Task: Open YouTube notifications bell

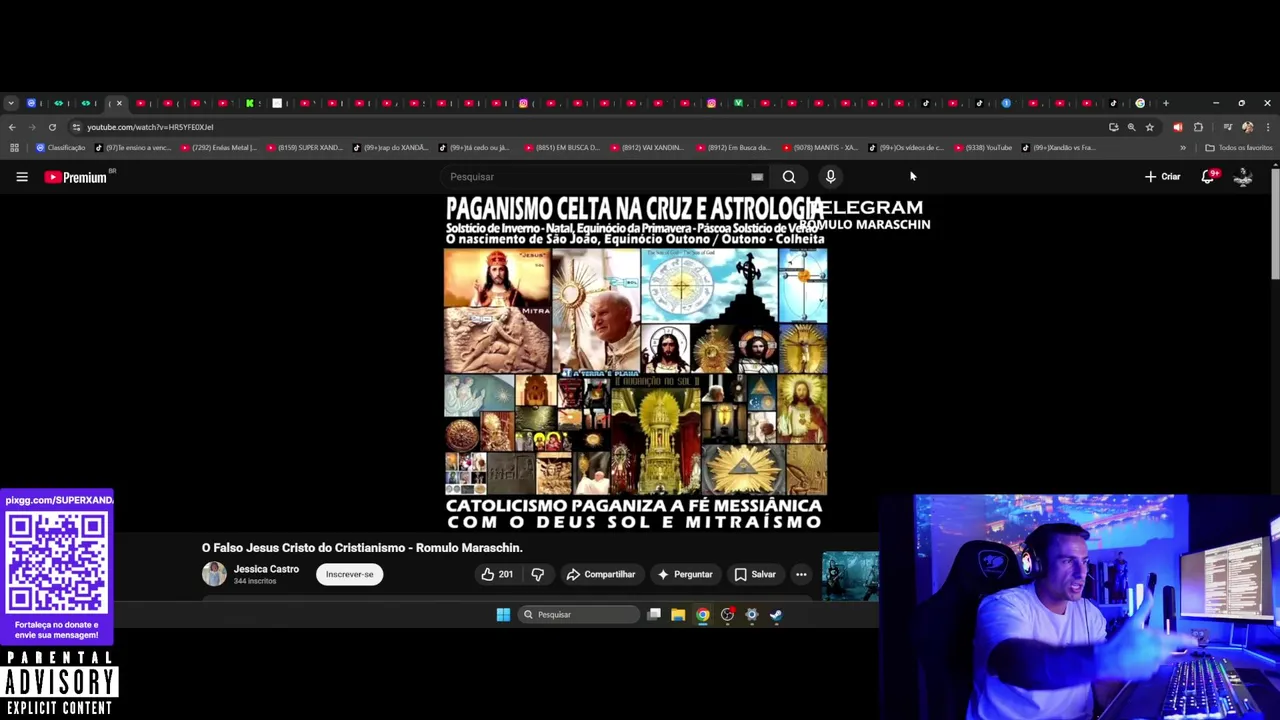Action: pyautogui.click(x=1208, y=177)
